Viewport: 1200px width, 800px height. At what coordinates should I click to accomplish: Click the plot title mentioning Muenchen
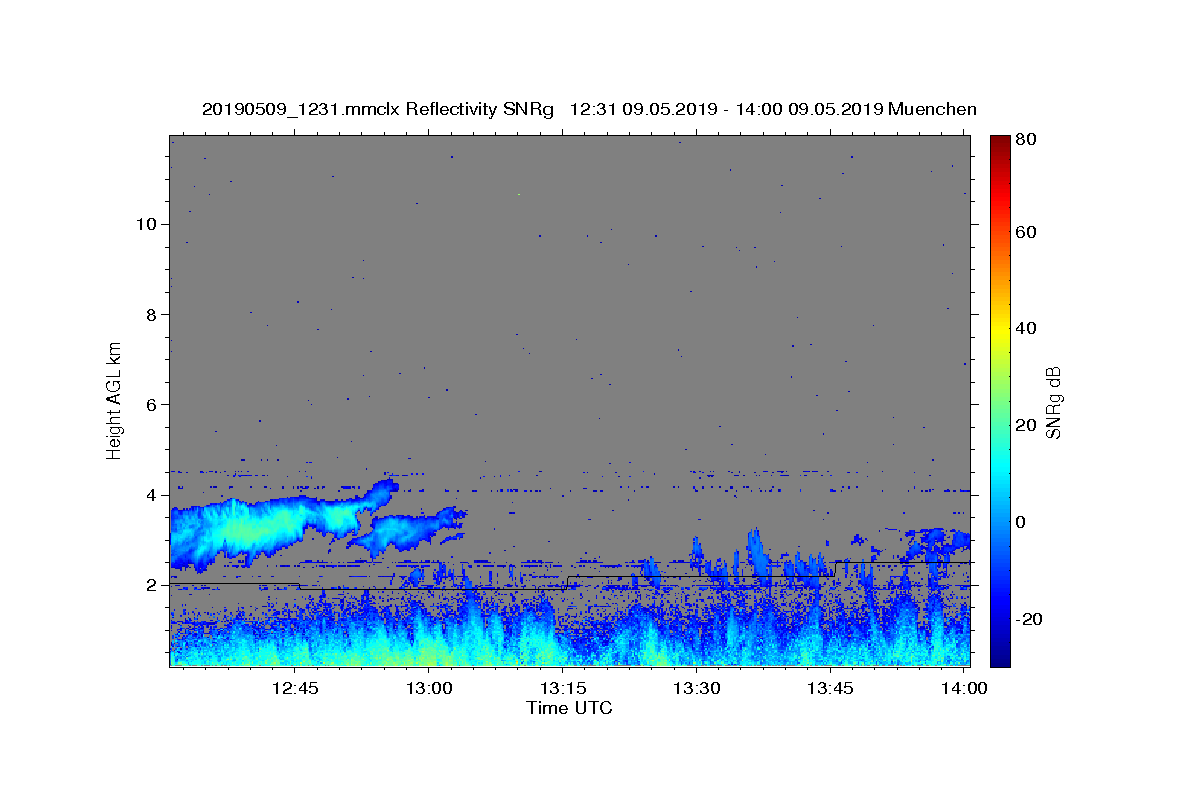[589, 109]
